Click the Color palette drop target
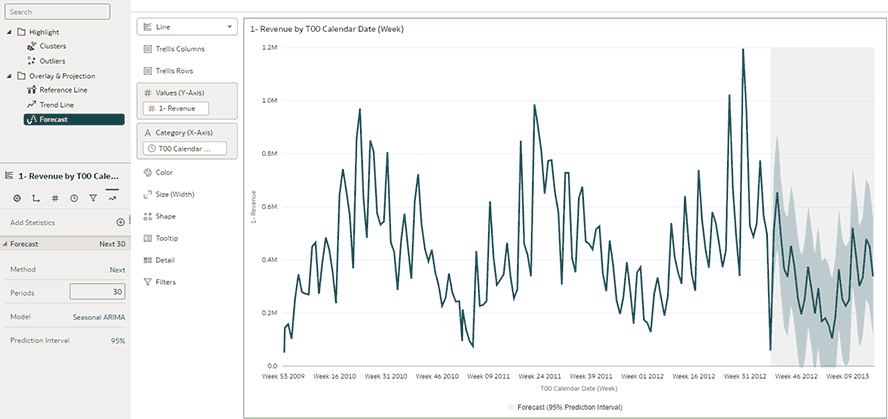The image size is (888, 419). [166, 173]
